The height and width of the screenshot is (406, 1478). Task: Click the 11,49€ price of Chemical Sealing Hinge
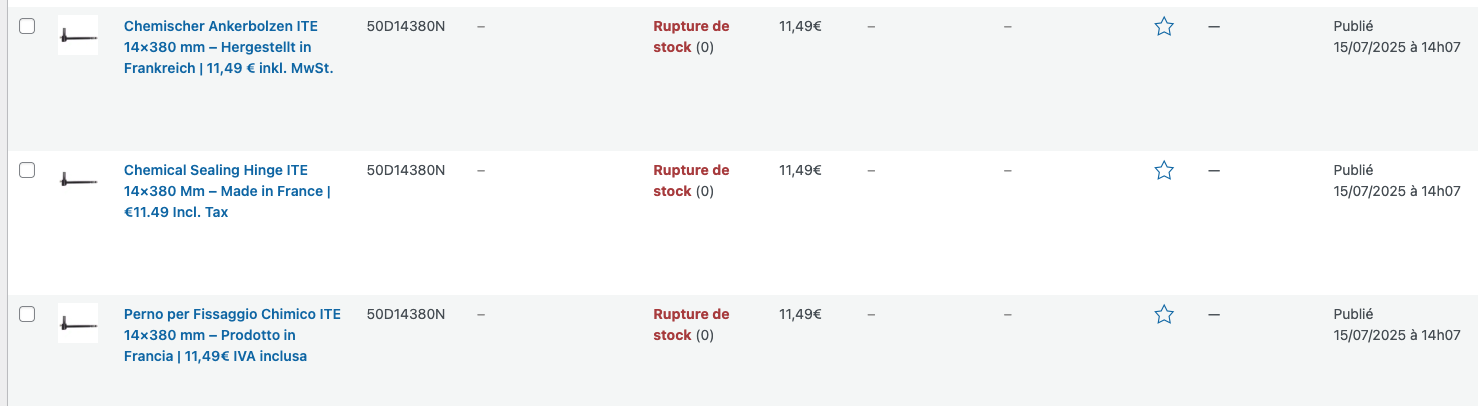(800, 171)
